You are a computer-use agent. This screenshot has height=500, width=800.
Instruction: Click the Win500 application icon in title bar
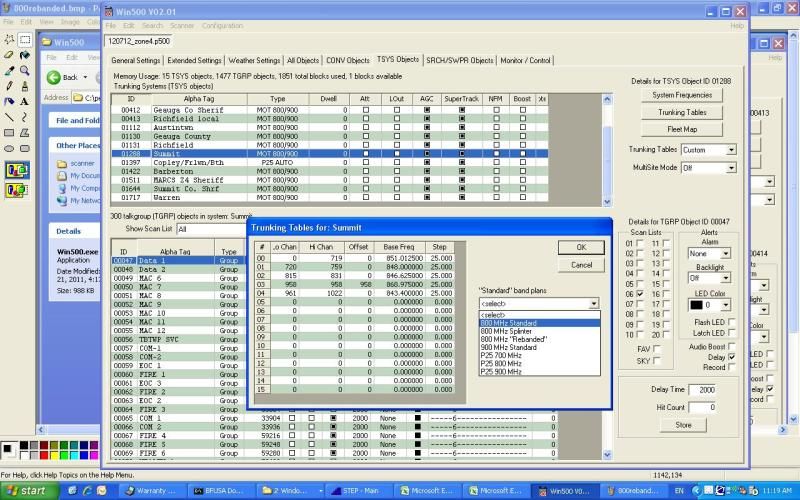(109, 11)
